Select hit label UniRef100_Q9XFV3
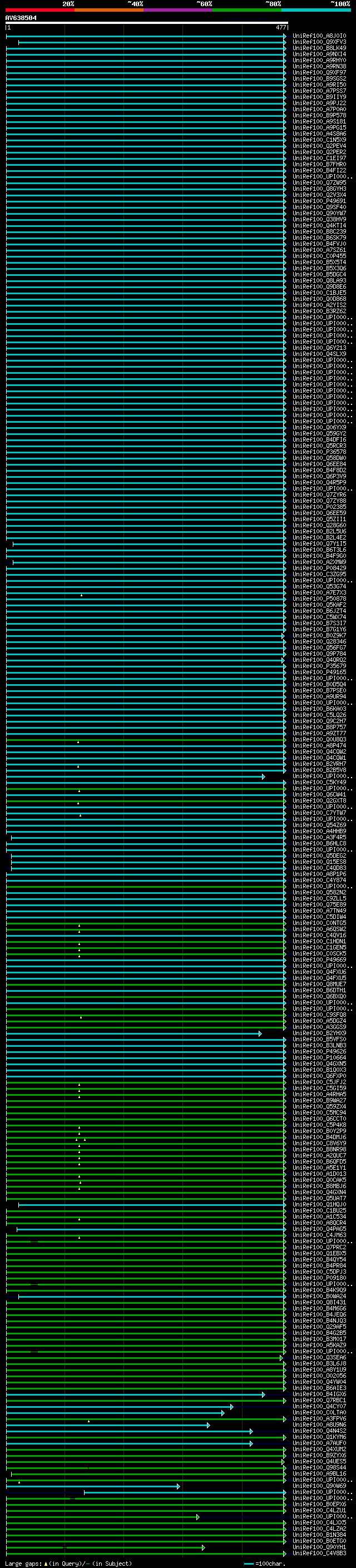 click(319, 42)
